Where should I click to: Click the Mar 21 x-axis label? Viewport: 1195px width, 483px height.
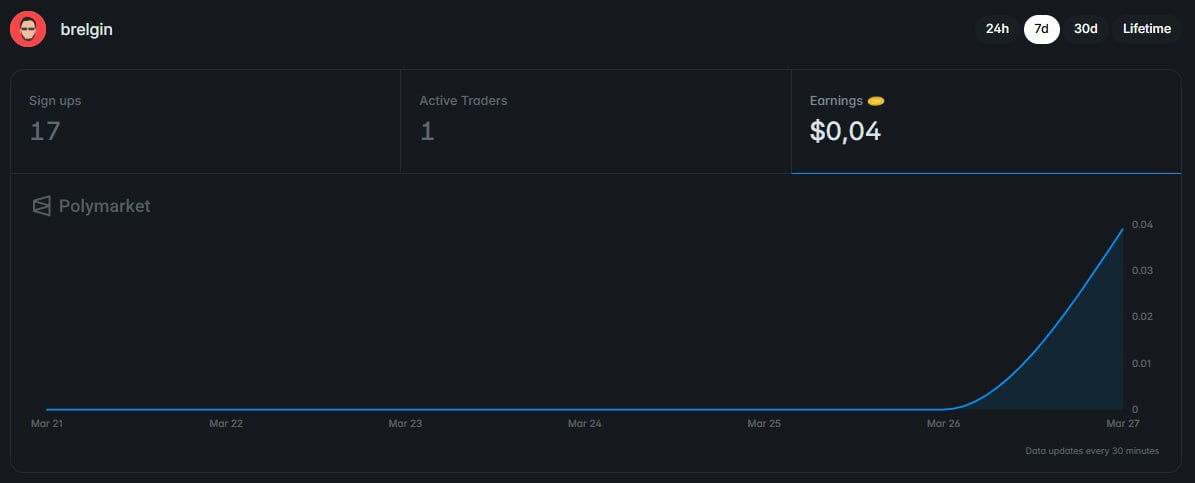click(46, 423)
